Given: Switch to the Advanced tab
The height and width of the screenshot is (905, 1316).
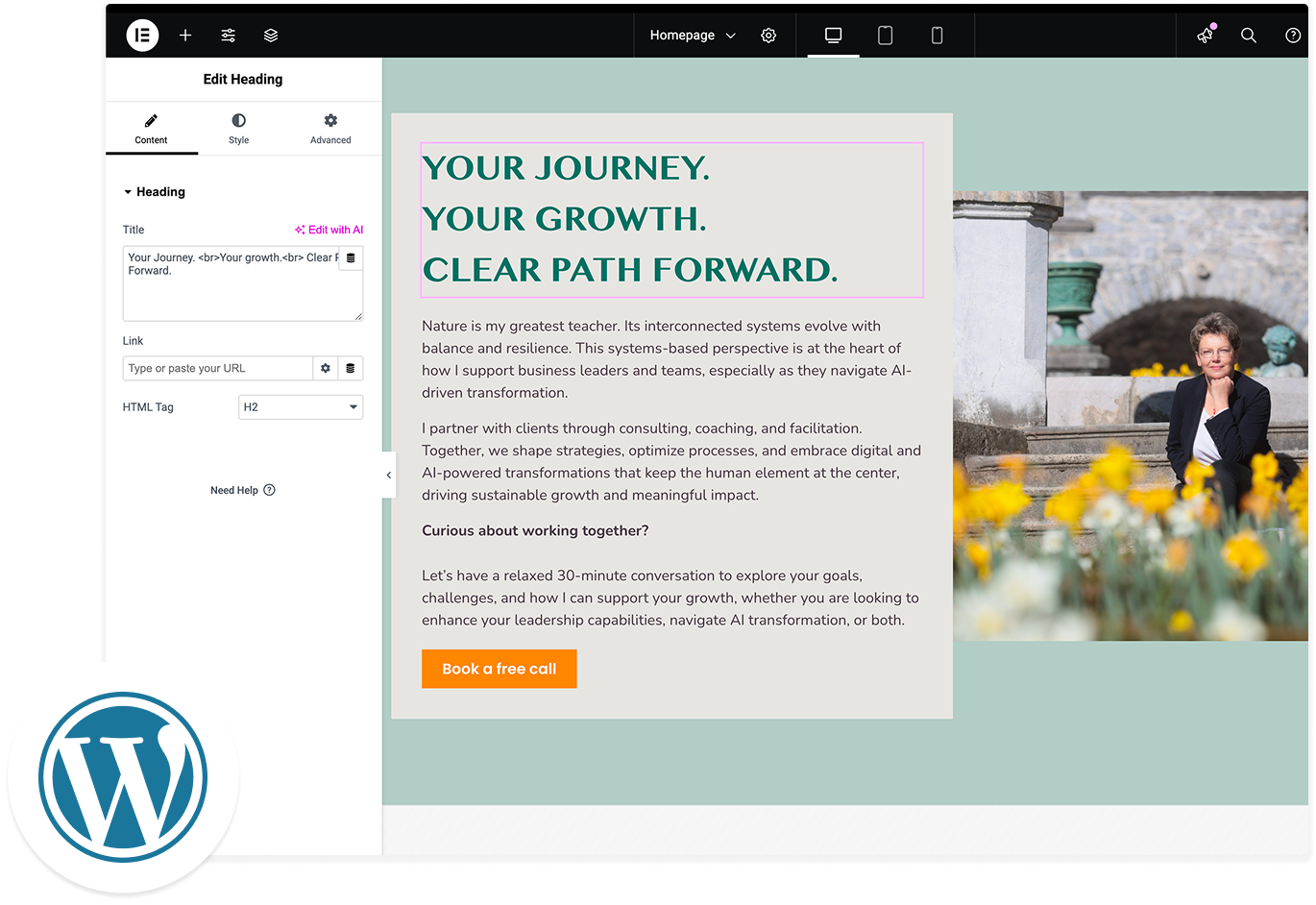Looking at the screenshot, I should click(330, 129).
